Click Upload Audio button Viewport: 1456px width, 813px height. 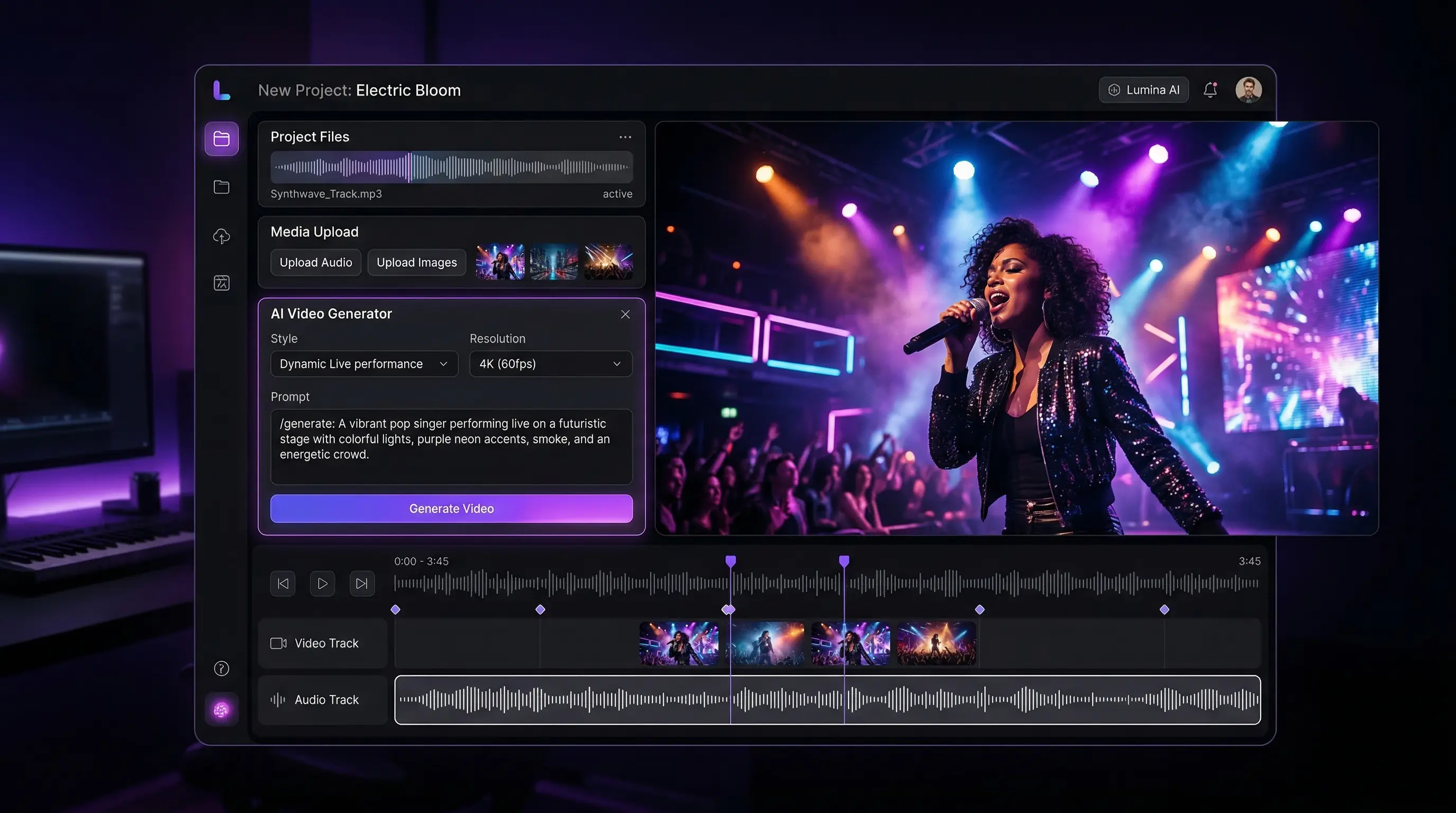316,263
